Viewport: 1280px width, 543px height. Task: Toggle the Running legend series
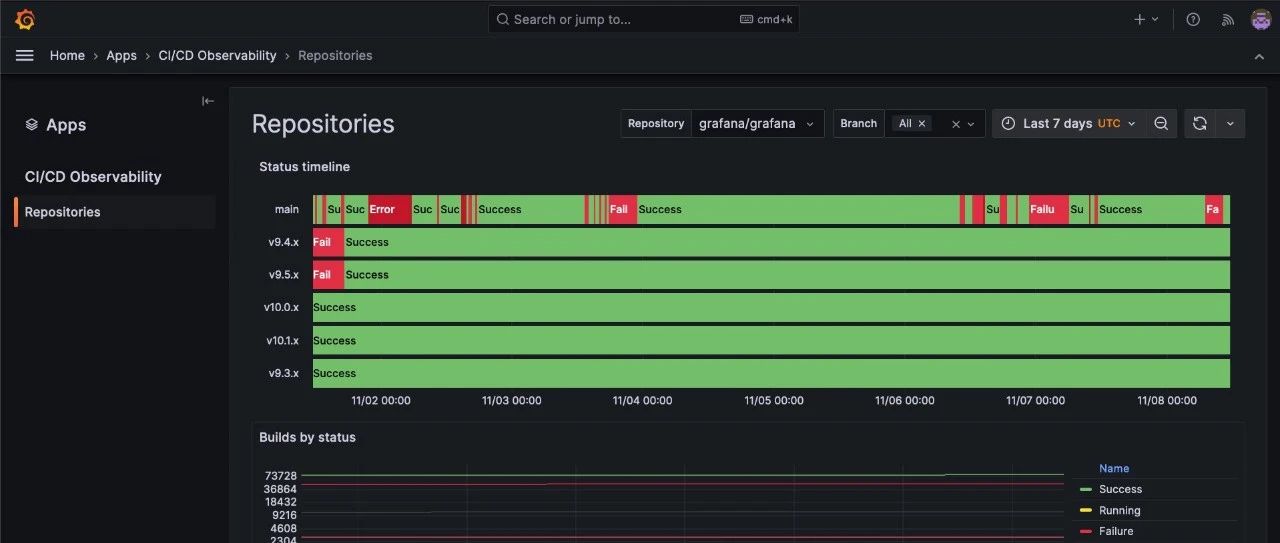pyautogui.click(x=1119, y=511)
